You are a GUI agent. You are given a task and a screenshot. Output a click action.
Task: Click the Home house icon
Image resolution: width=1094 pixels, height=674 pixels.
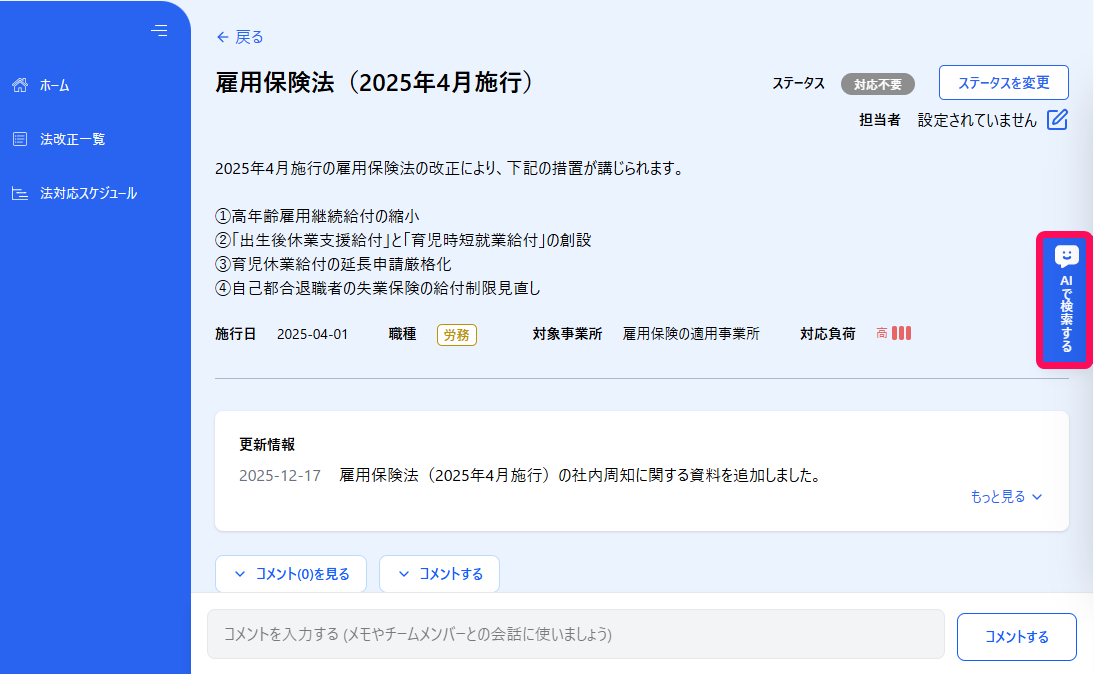[20, 85]
